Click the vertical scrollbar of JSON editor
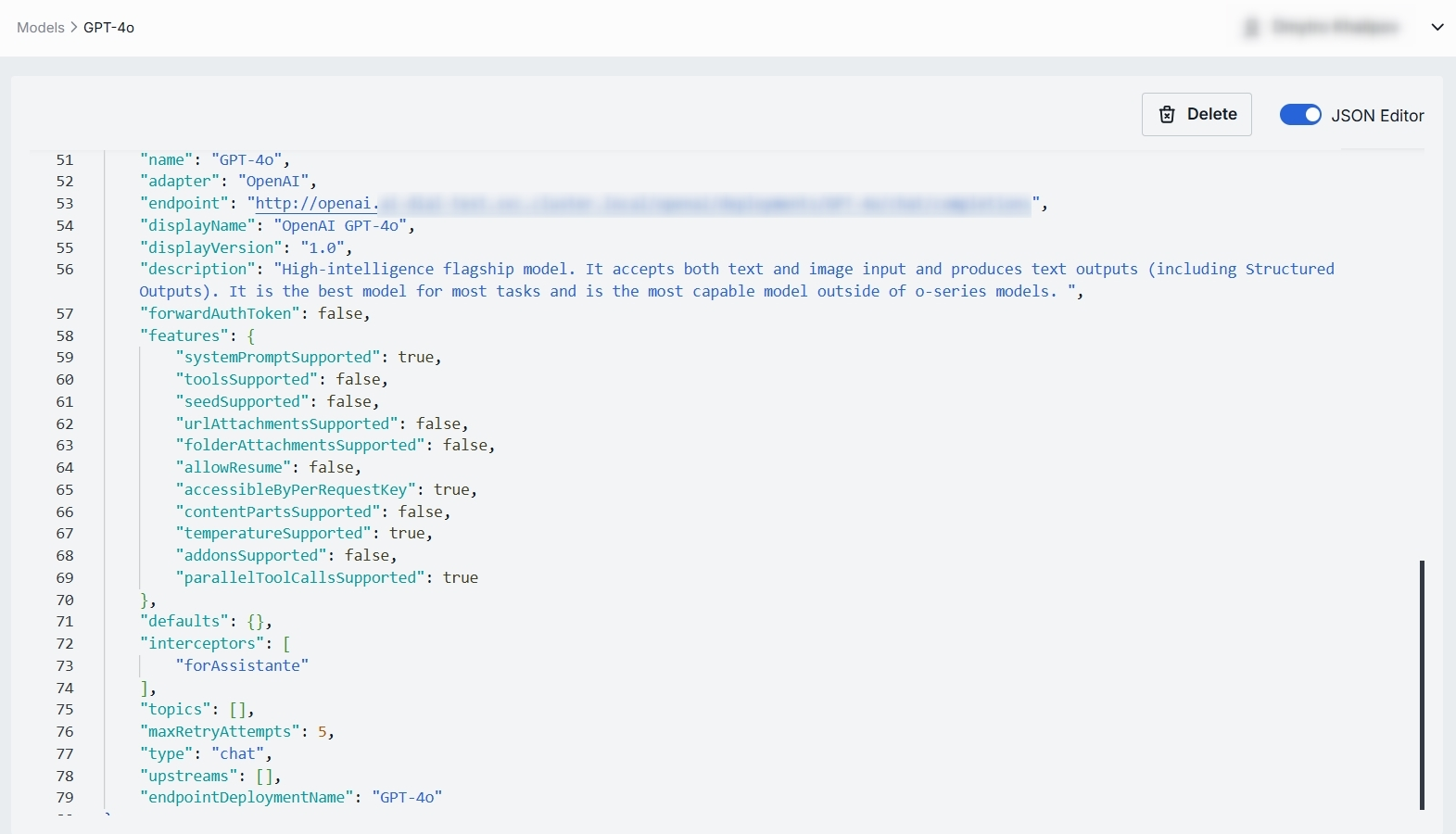The height and width of the screenshot is (834, 1456). click(x=1422, y=685)
